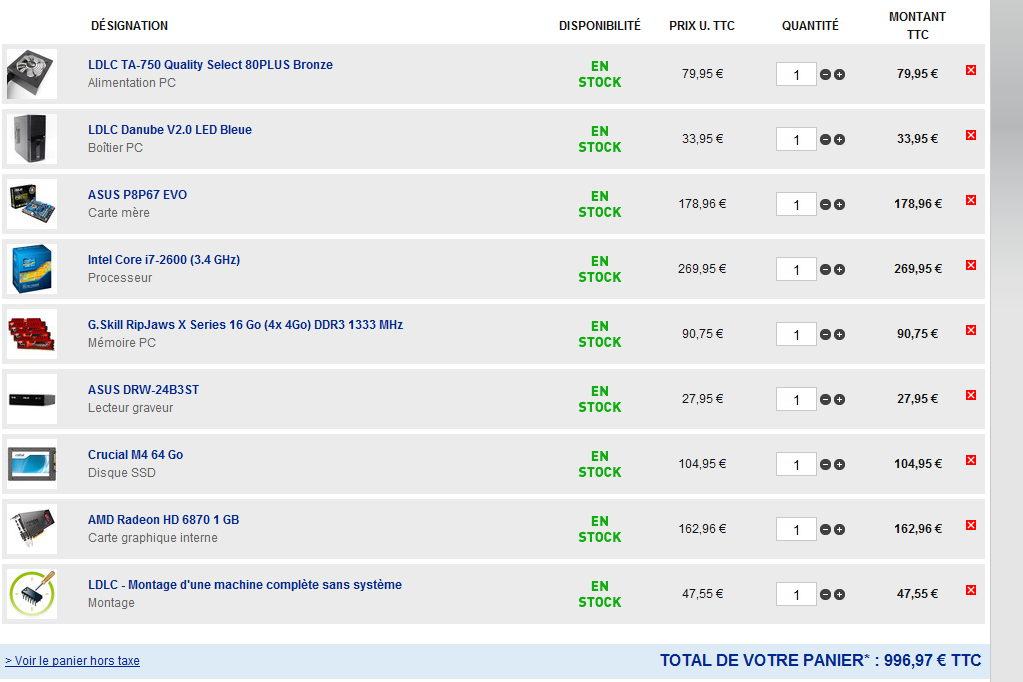Click the ASUS optical drive thumbnail
This screenshot has width=1023, height=682.
pos(32,399)
